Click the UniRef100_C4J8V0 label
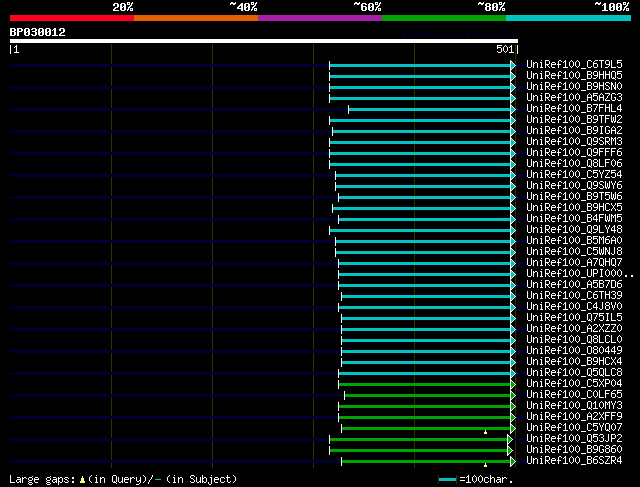640x487 pixels. [574, 307]
